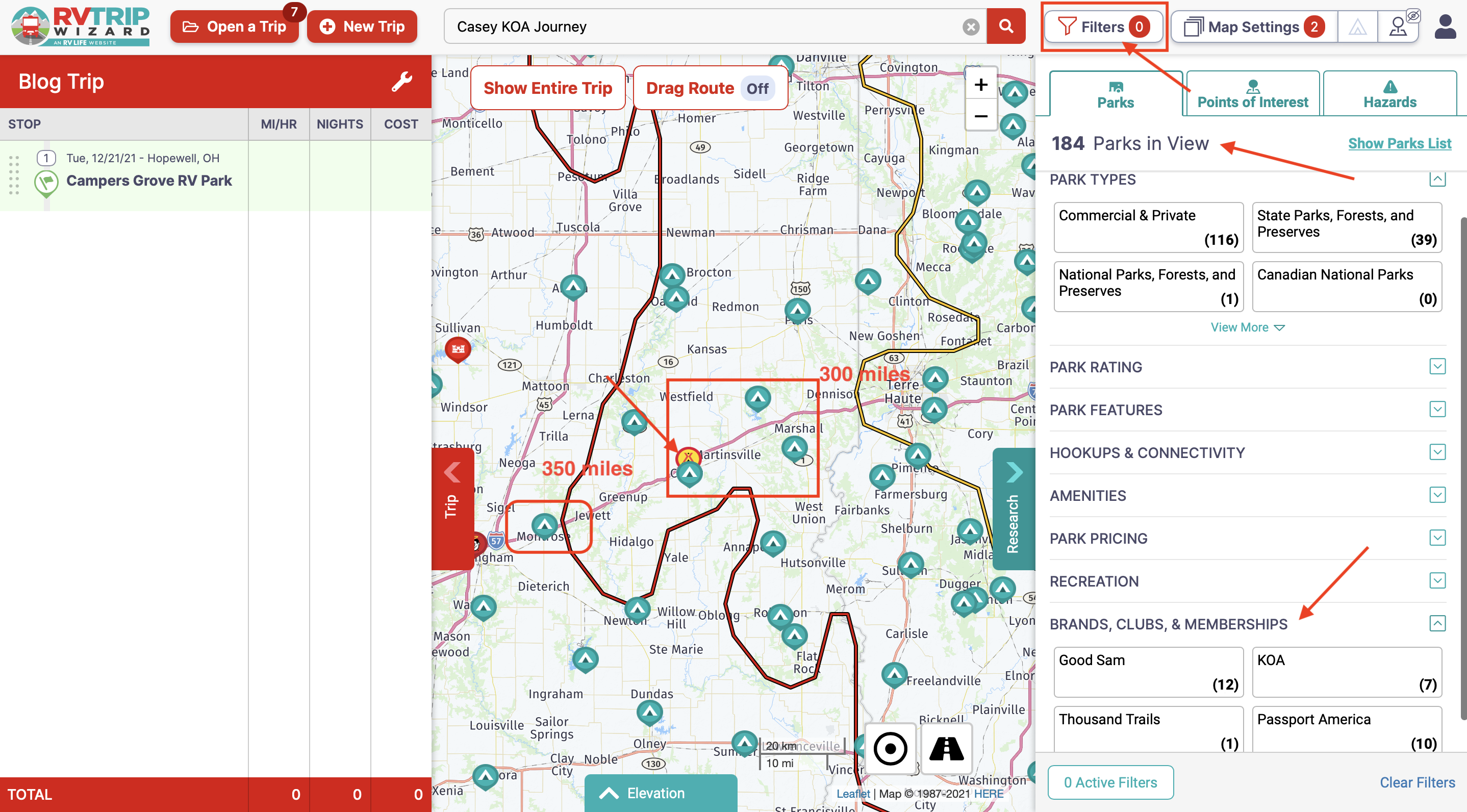The height and width of the screenshot is (812, 1467).
Task: Open trip settings wrench icon
Action: (x=402, y=82)
